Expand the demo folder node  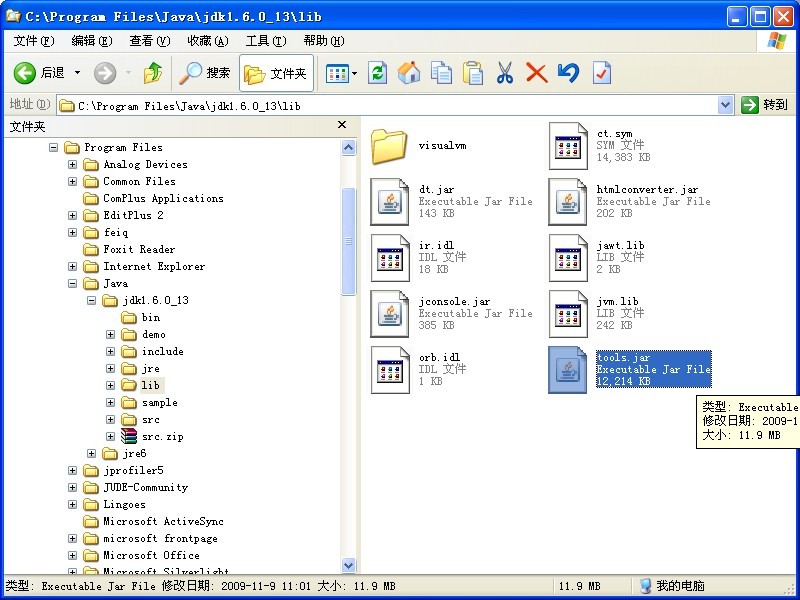pyautogui.click(x=110, y=335)
